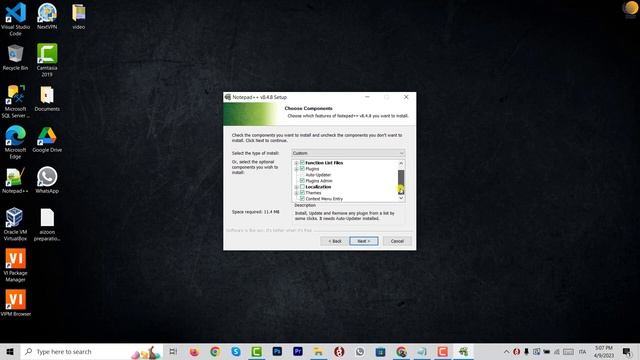Click the ITA language indicator in the tray
640x360 pixels.
[x=582, y=351]
